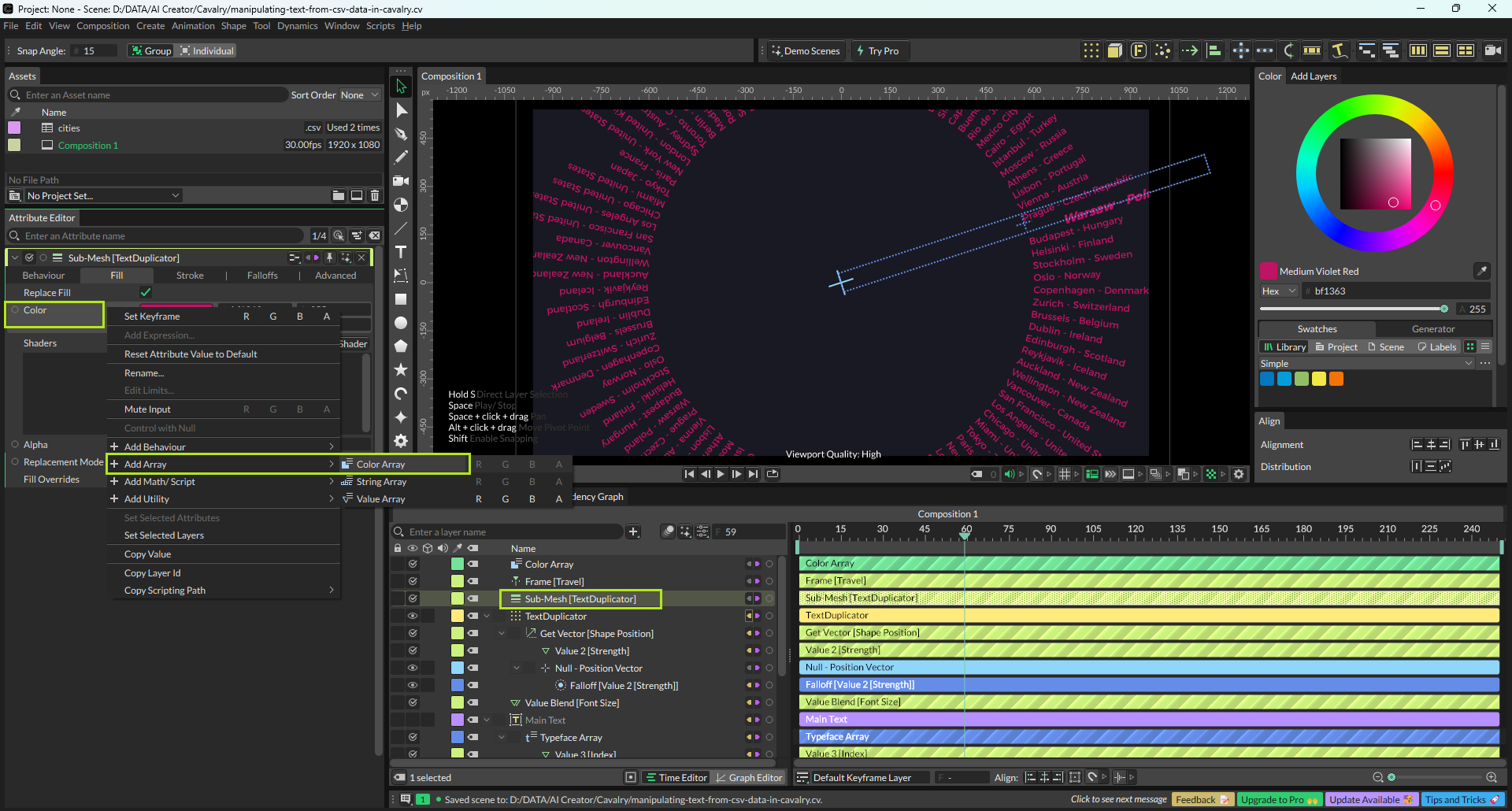Select the Polygon shape tool
This screenshot has width=1512, height=811.
pos(401,346)
